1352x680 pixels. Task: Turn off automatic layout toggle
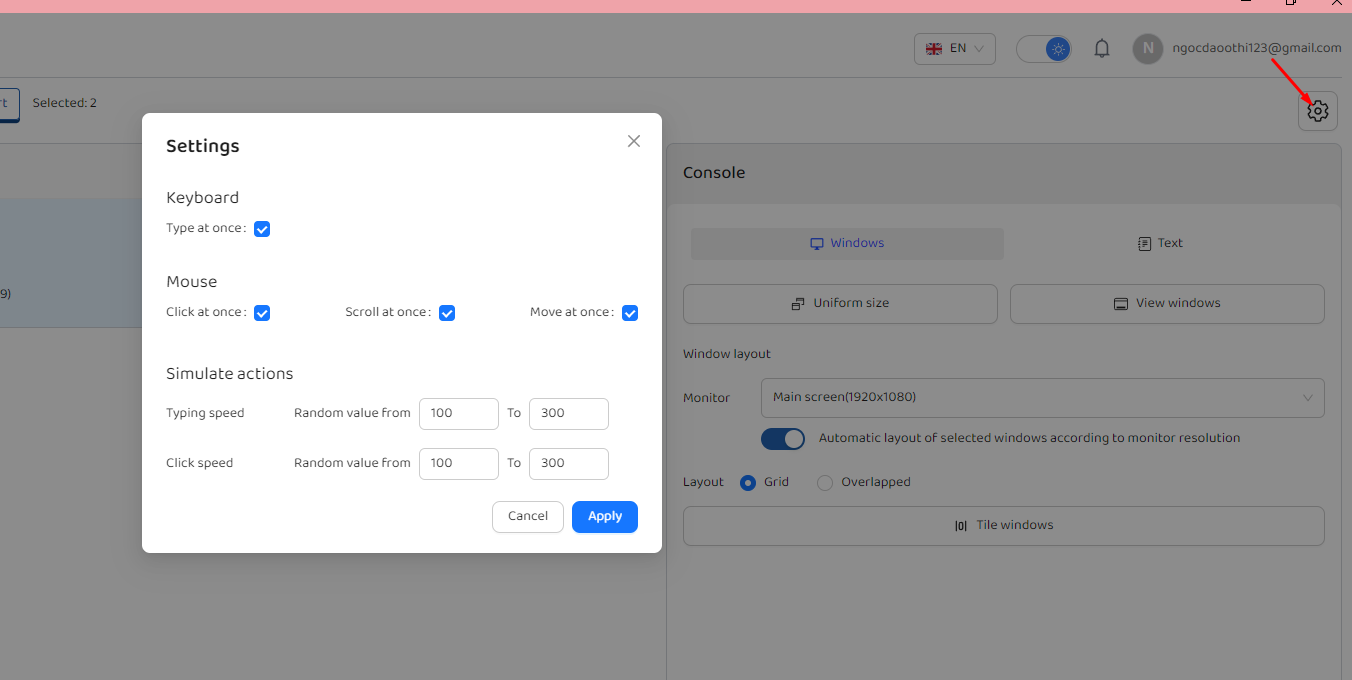[x=783, y=439]
